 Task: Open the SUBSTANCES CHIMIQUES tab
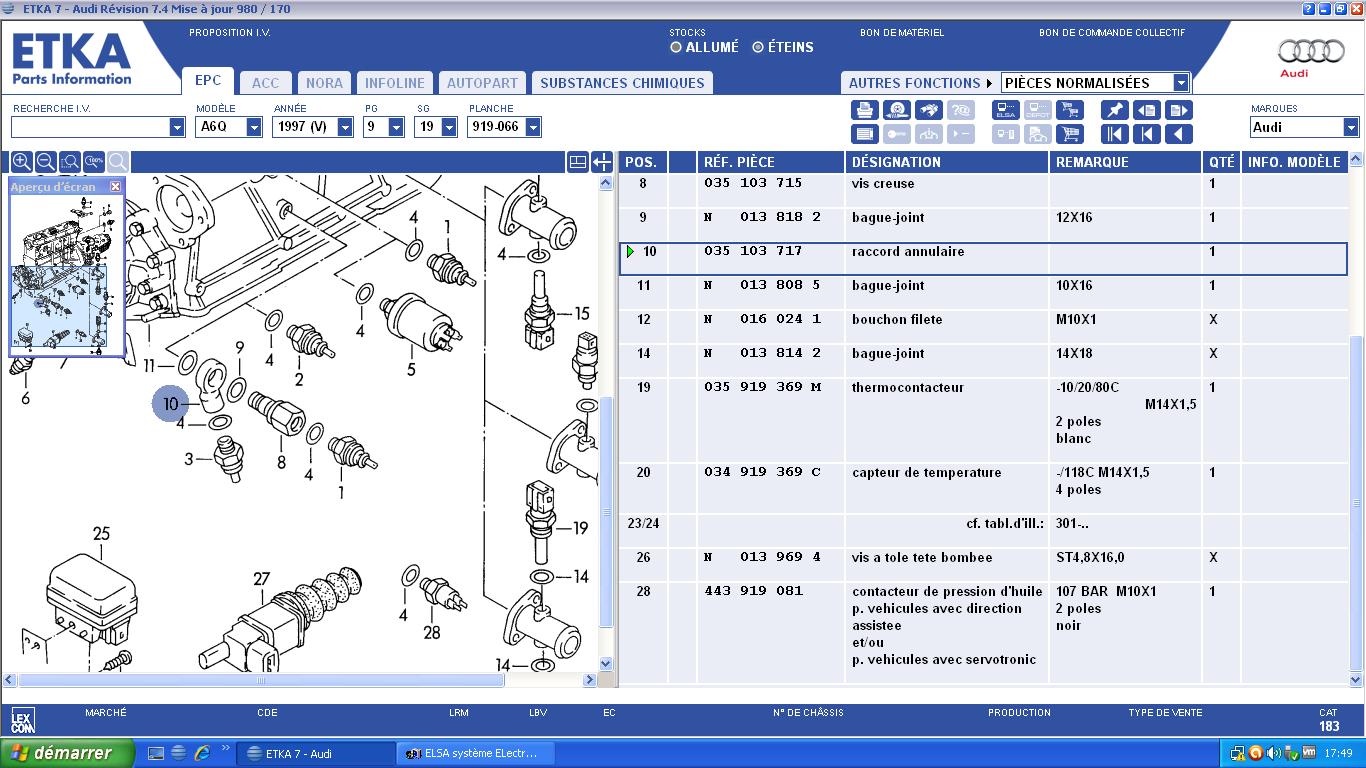pyautogui.click(x=622, y=83)
